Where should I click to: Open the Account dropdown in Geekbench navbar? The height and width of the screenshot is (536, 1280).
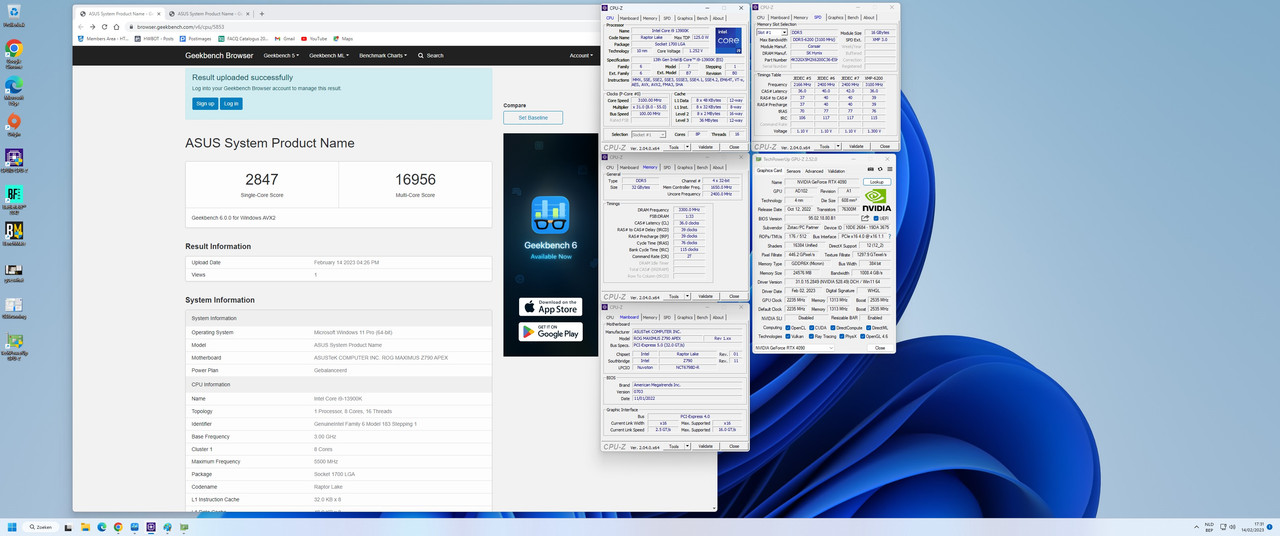580,55
